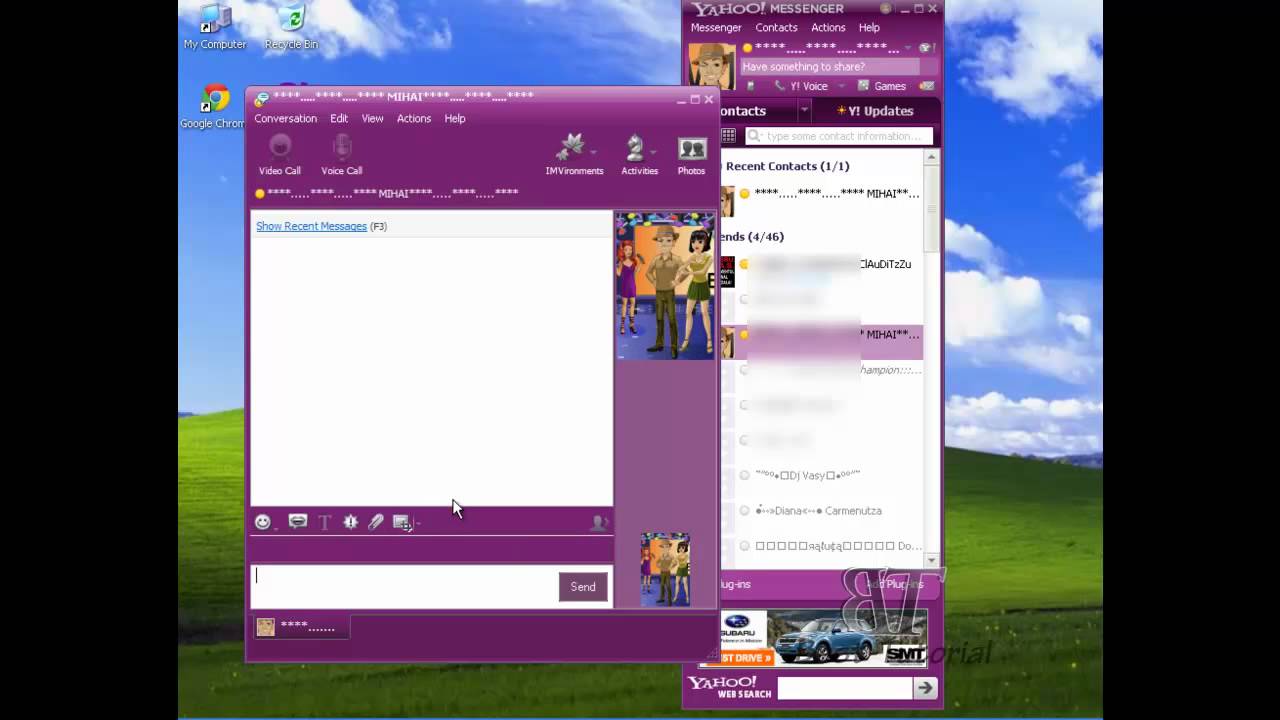
Task: Click the Have something to share field
Action: point(829,67)
